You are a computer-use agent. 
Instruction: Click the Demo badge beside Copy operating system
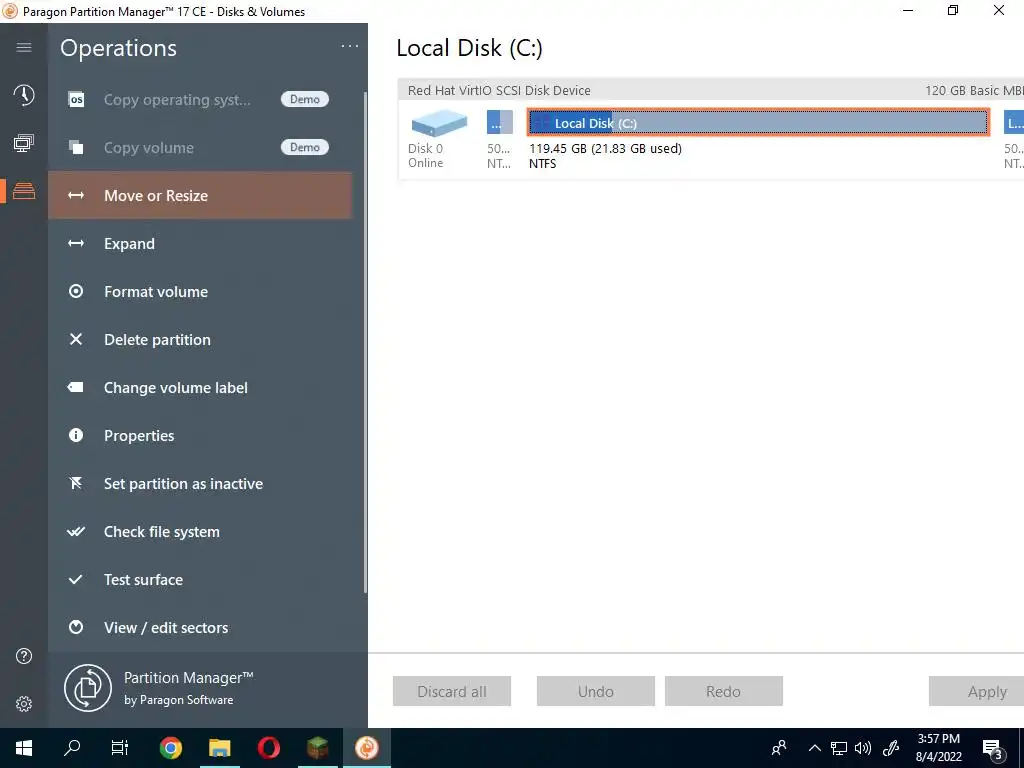[305, 99]
